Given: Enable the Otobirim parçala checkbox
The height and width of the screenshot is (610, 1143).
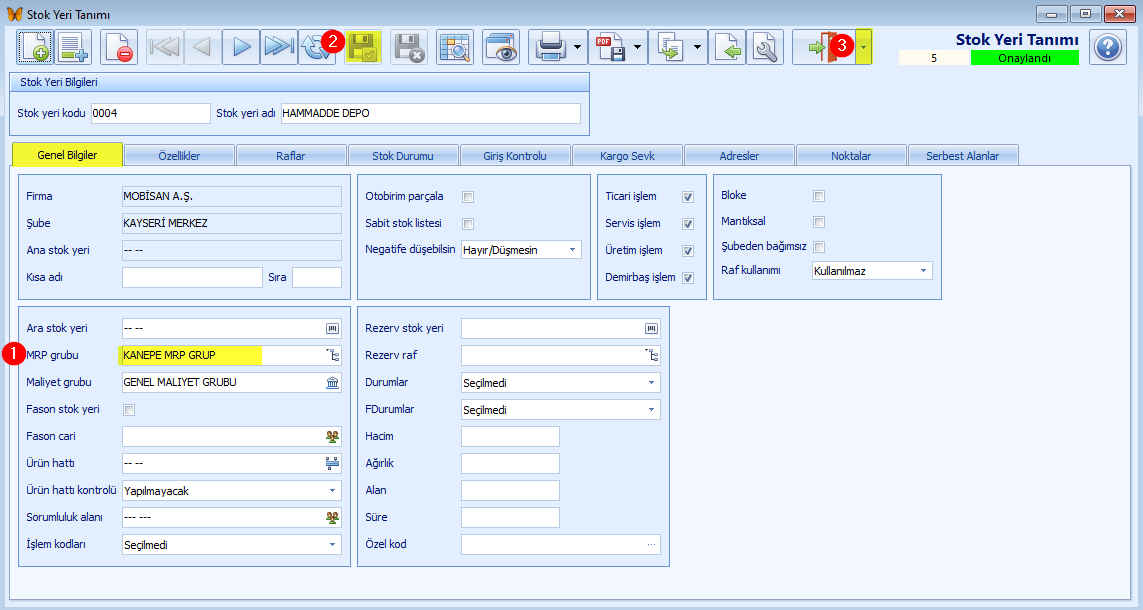Looking at the screenshot, I should click(468, 197).
